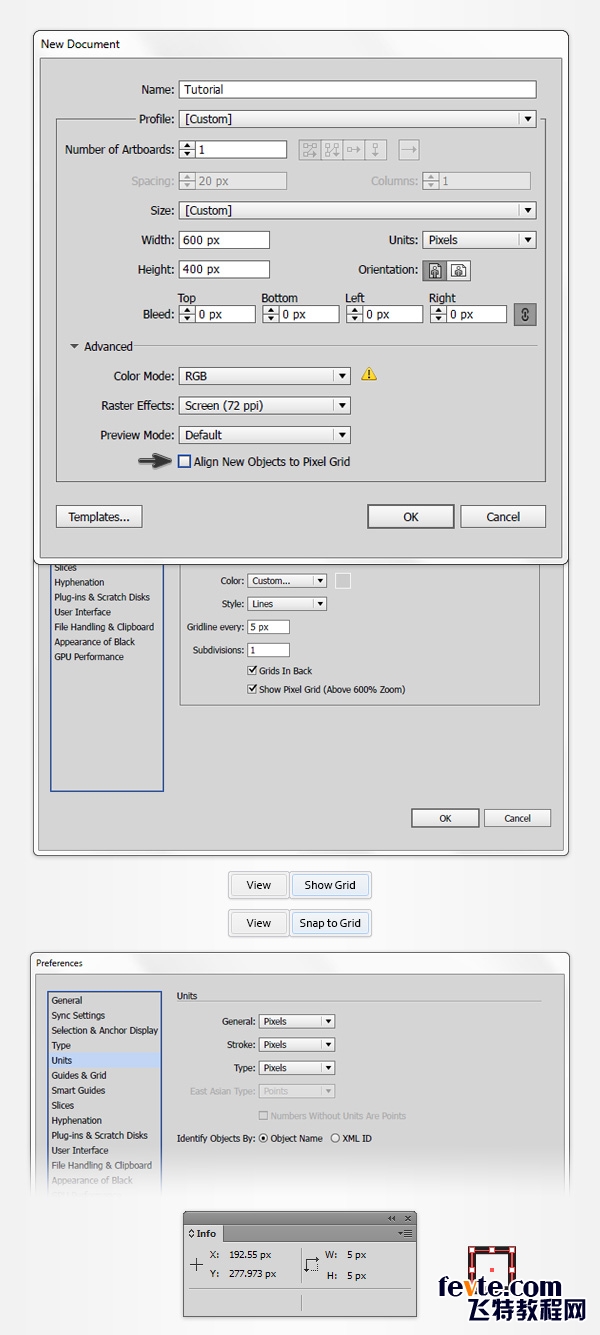Click the View button beside Show Grid
This screenshot has height=1335, width=600.
click(x=259, y=885)
